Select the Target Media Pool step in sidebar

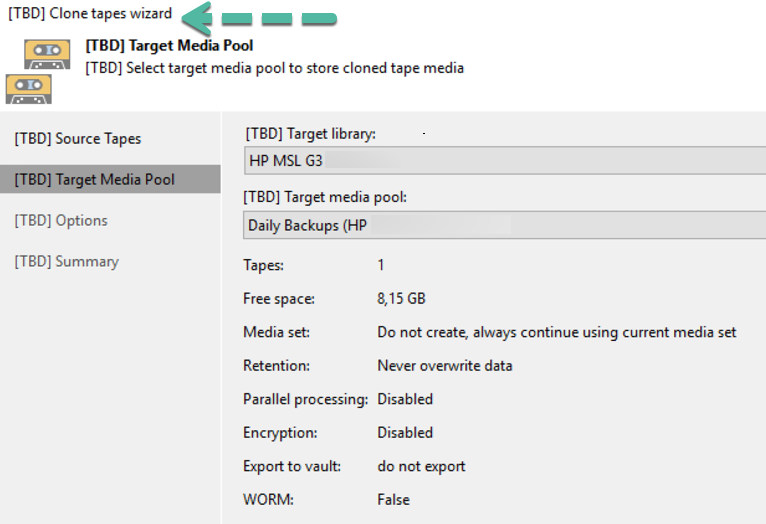click(110, 179)
